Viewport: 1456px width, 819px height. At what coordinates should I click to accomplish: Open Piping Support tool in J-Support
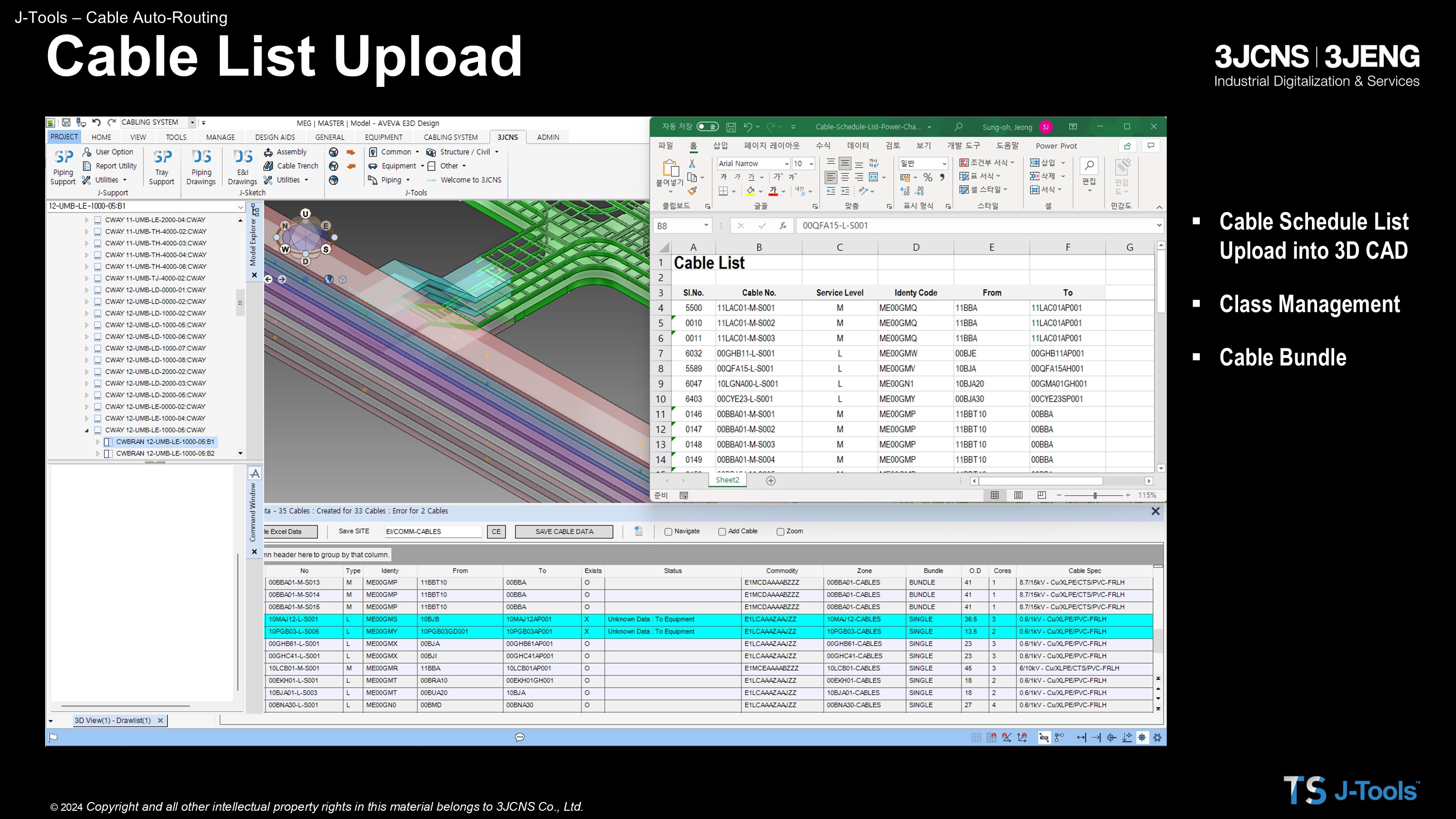pos(63,167)
